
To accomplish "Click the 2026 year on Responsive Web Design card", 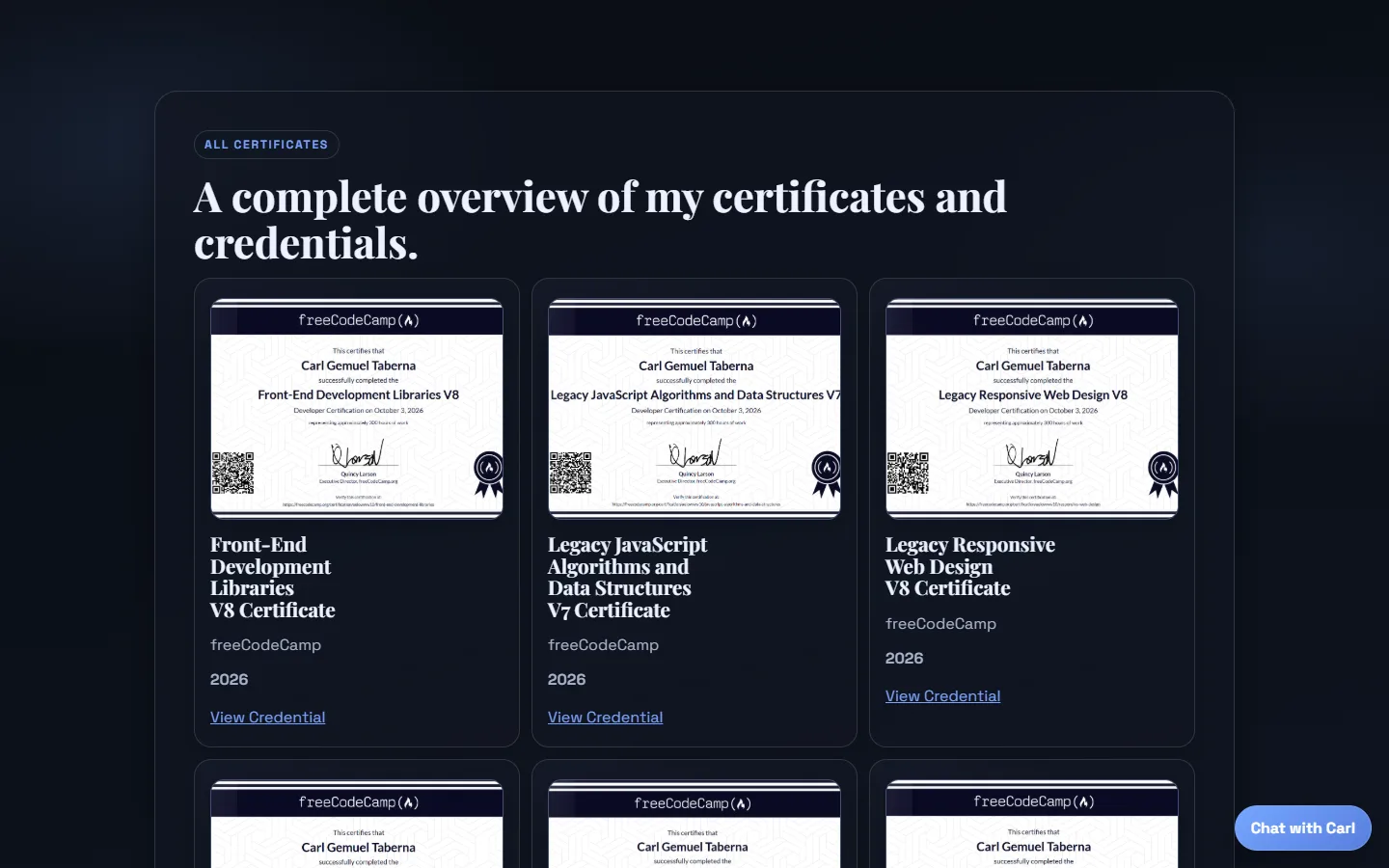I will (x=904, y=659).
